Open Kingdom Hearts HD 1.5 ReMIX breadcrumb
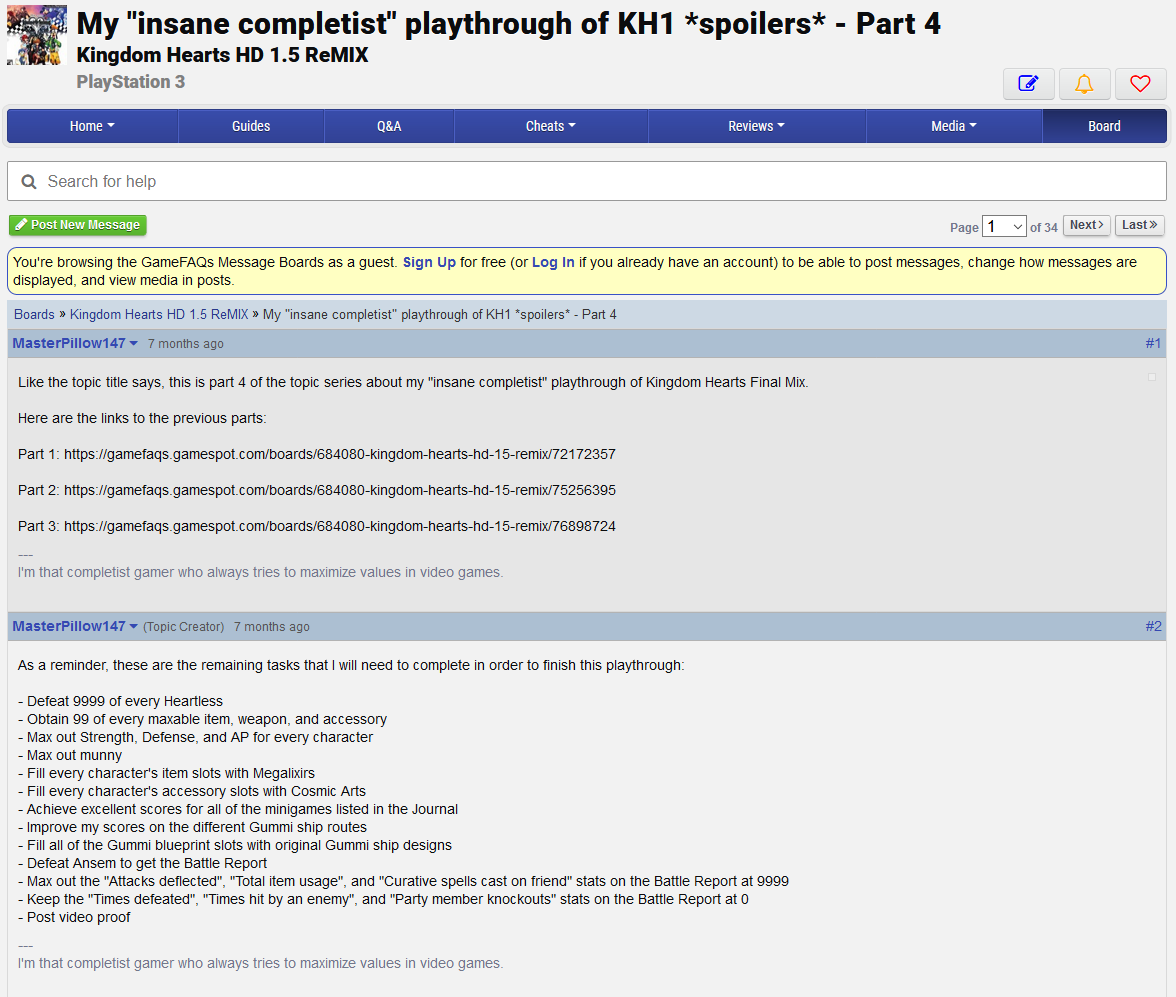This screenshot has width=1176, height=997. point(159,314)
